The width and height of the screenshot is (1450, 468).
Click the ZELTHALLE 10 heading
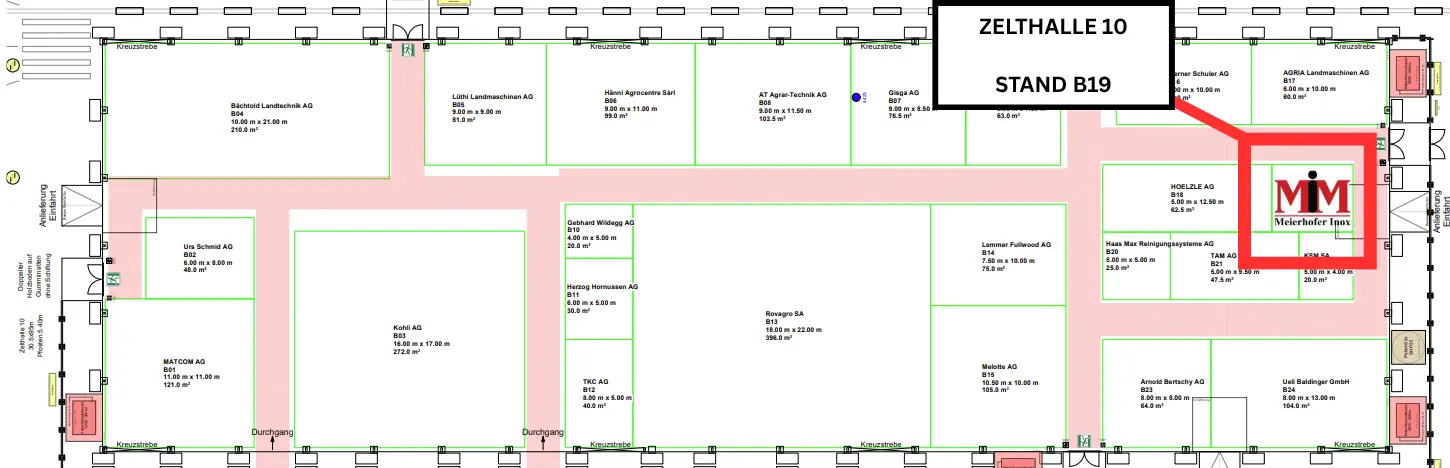pyautogui.click(x=1053, y=27)
